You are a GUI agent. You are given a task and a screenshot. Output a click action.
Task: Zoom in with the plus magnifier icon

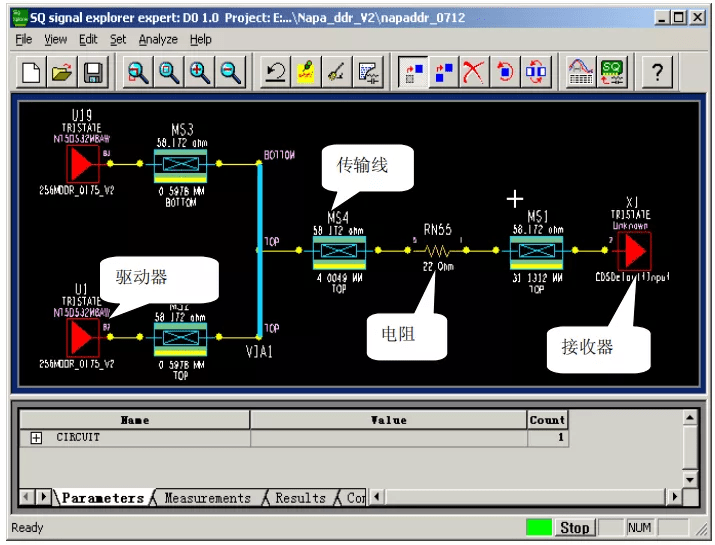(x=200, y=72)
